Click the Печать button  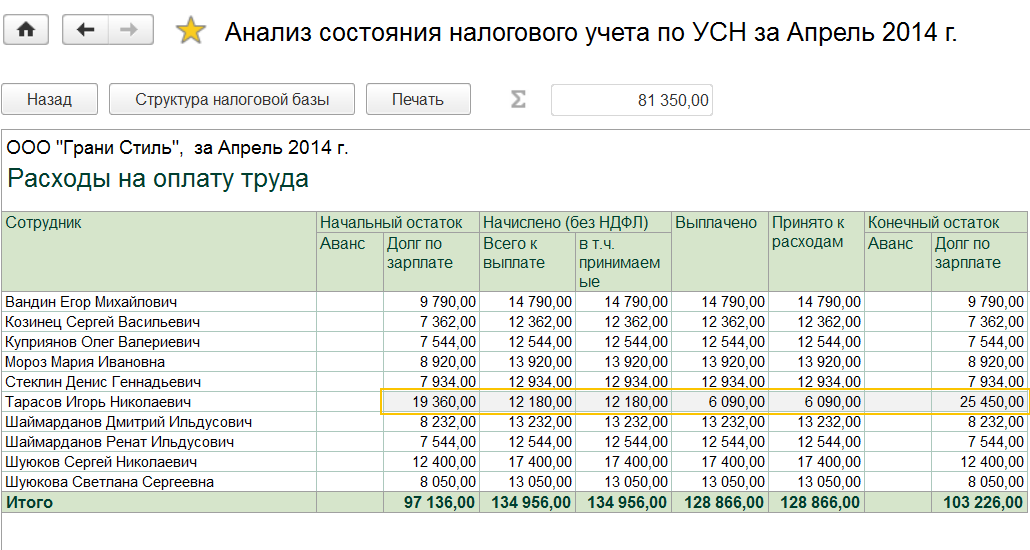pyautogui.click(x=417, y=99)
